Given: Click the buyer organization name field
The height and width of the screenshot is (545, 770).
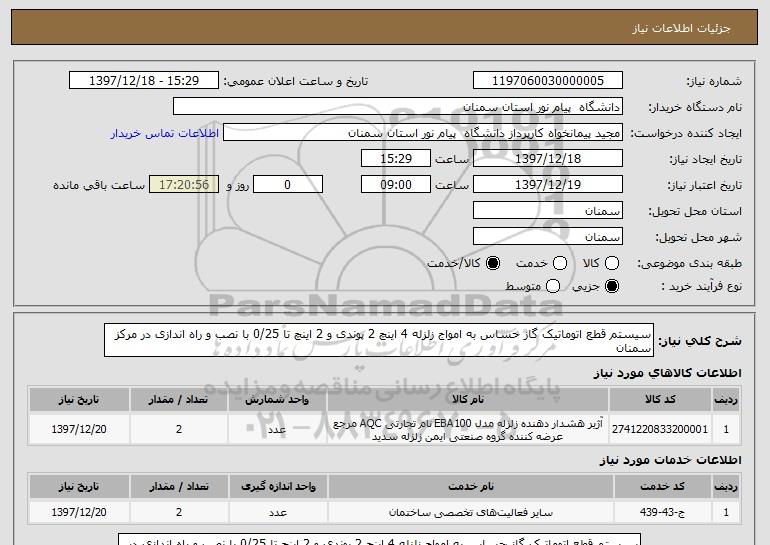Looking at the screenshot, I should pyautogui.click(x=398, y=107).
